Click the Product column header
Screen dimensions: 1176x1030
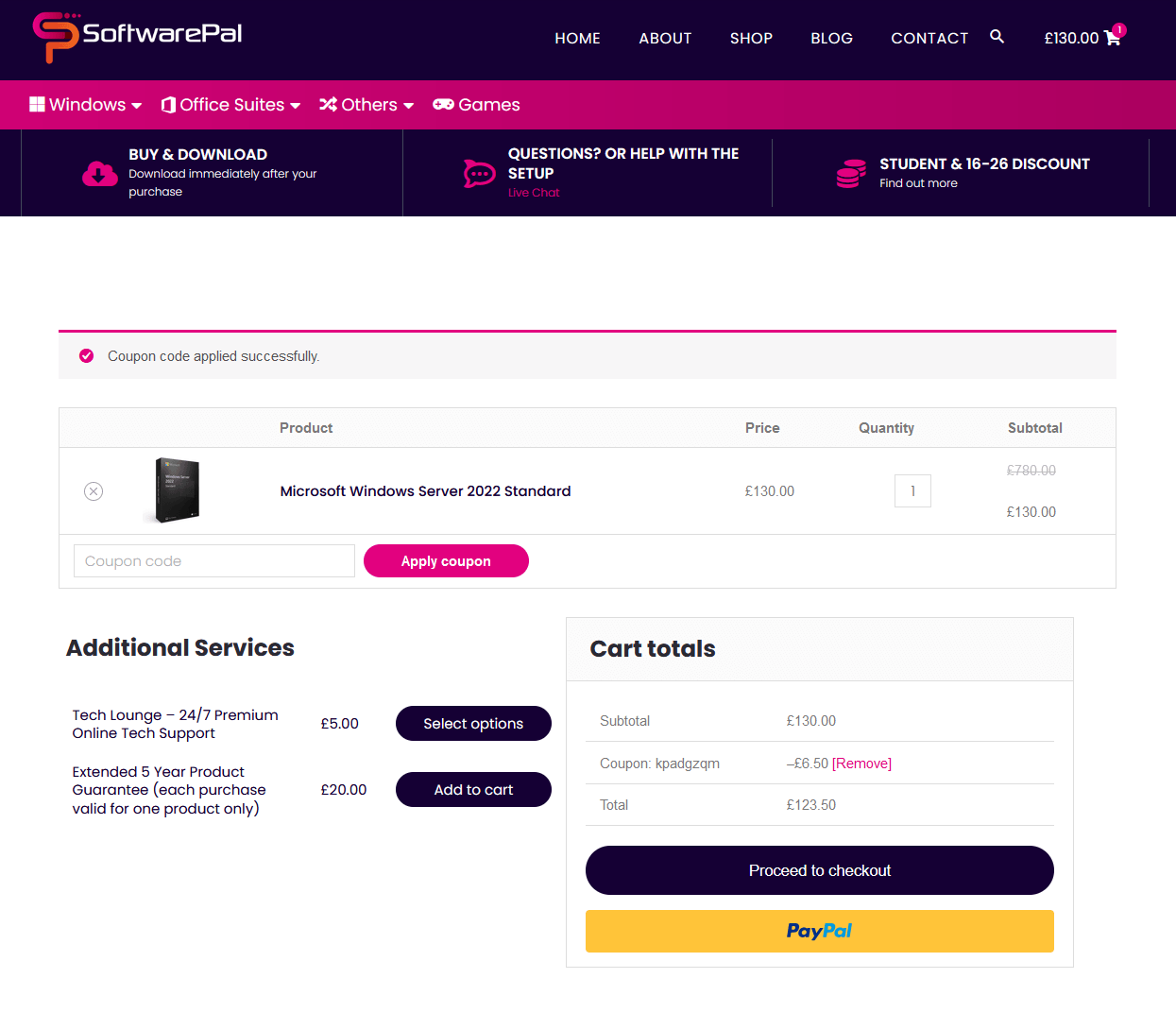click(x=306, y=428)
